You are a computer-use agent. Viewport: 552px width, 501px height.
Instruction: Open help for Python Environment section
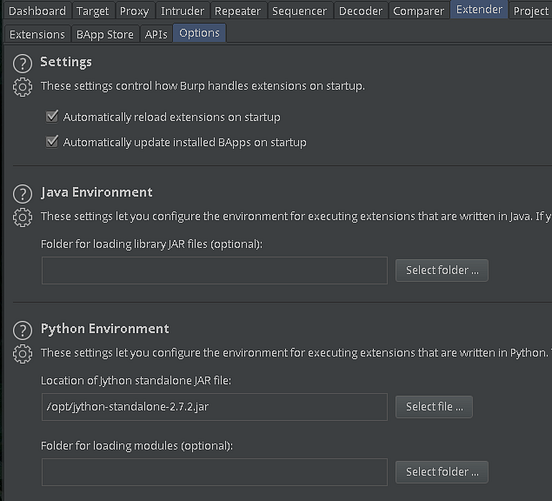tap(22, 330)
